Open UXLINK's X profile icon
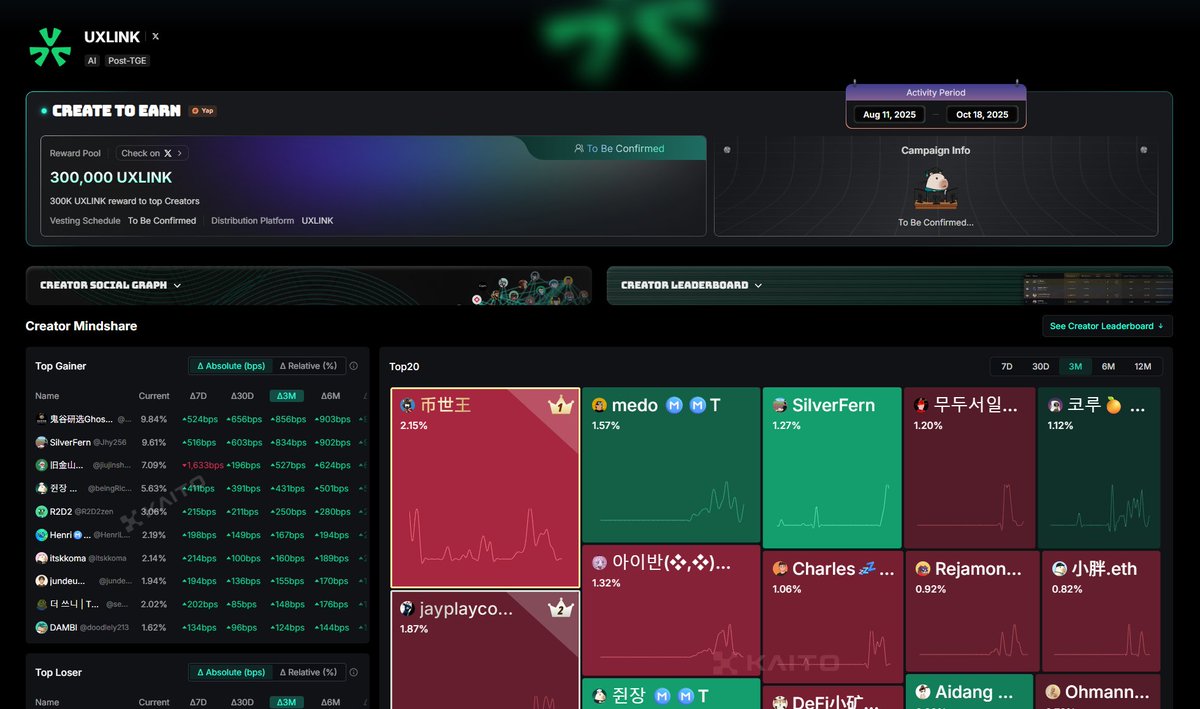This screenshot has height=709, width=1200. (155, 37)
